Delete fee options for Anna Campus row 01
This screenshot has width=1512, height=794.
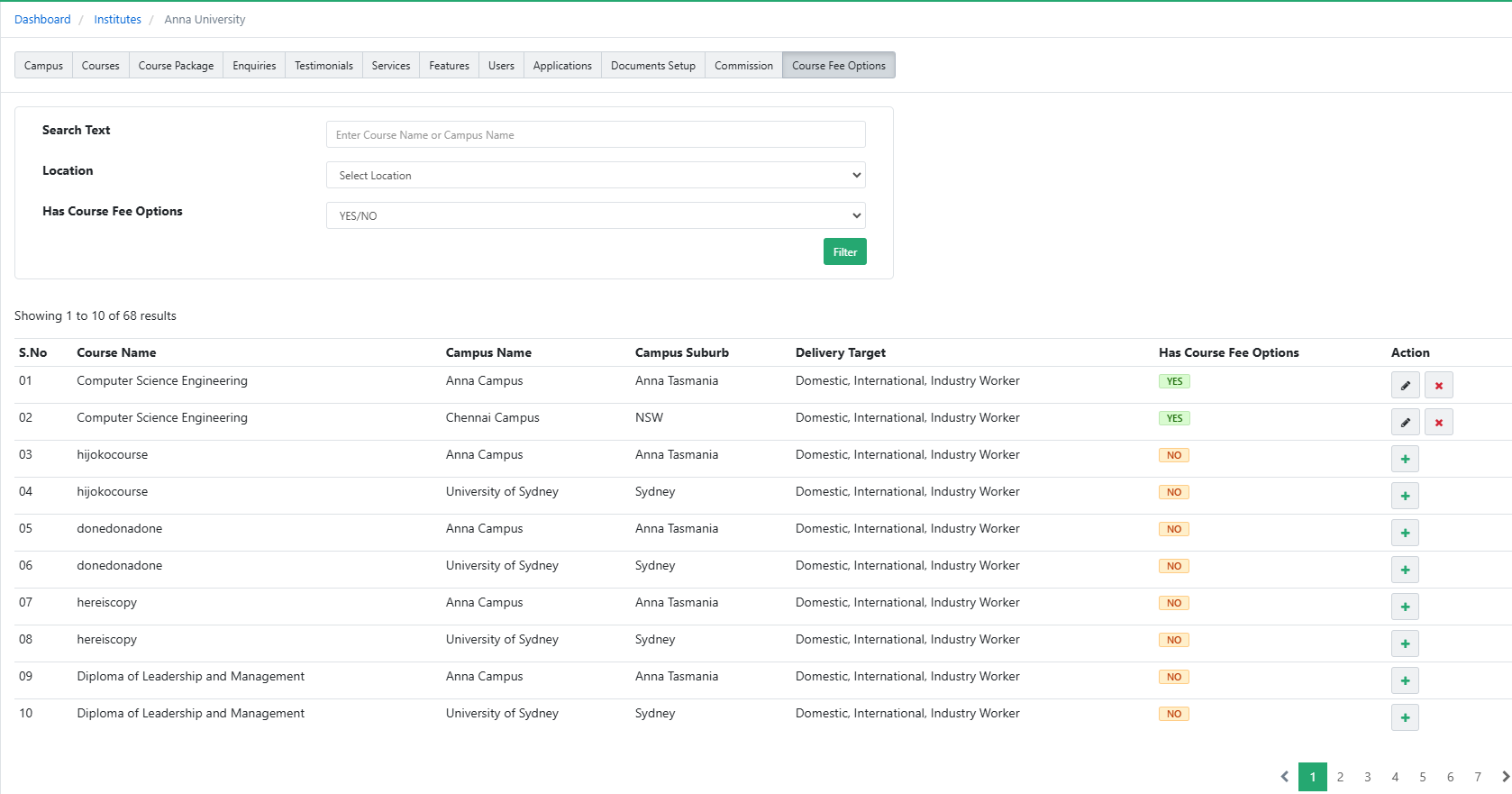click(x=1438, y=385)
